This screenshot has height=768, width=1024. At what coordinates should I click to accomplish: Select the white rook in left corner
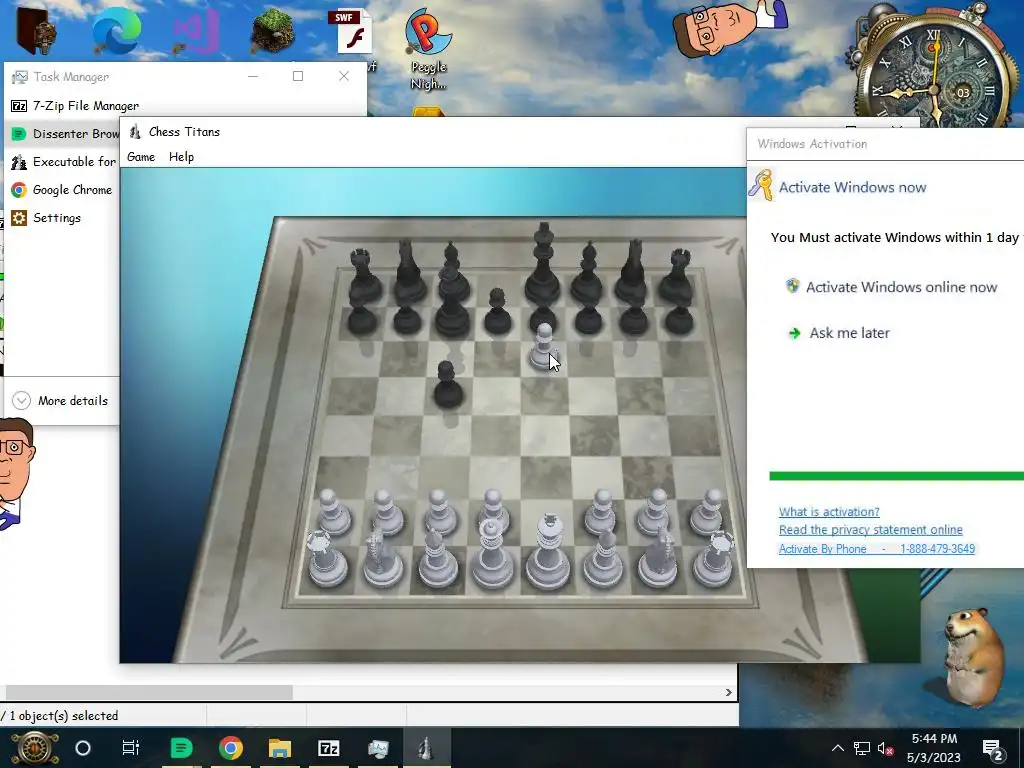(x=326, y=558)
